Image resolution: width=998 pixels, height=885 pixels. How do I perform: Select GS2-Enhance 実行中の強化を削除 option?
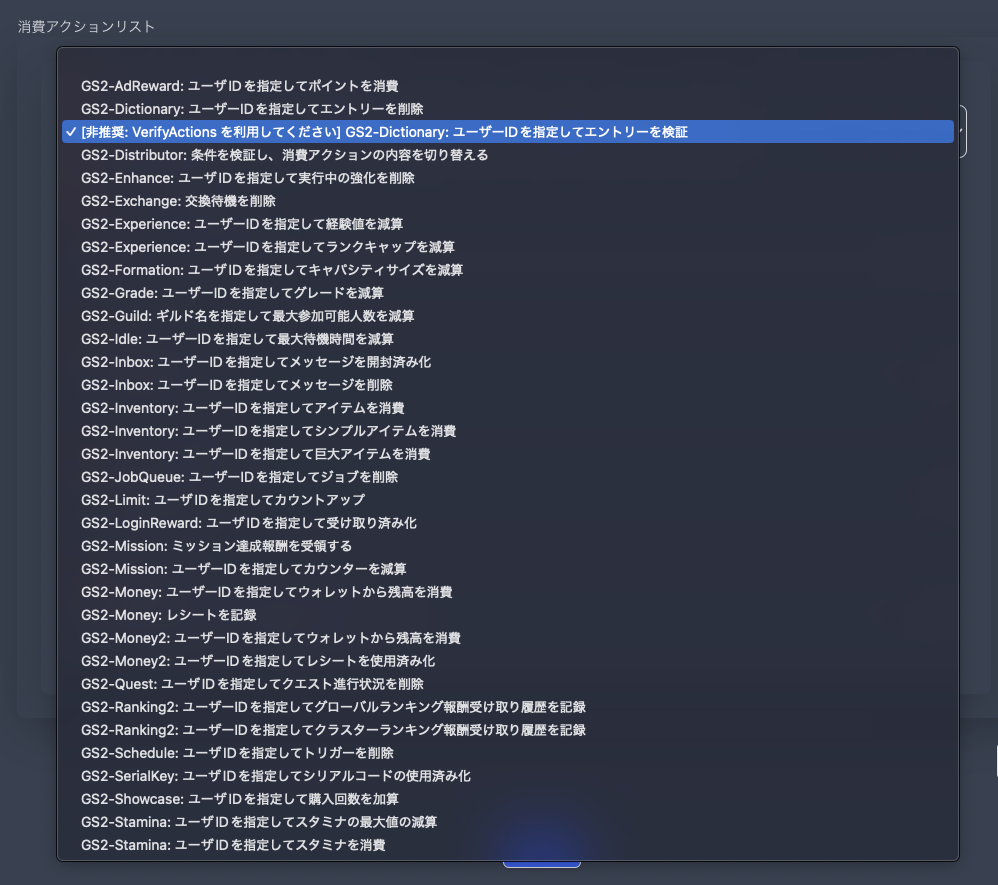507,178
